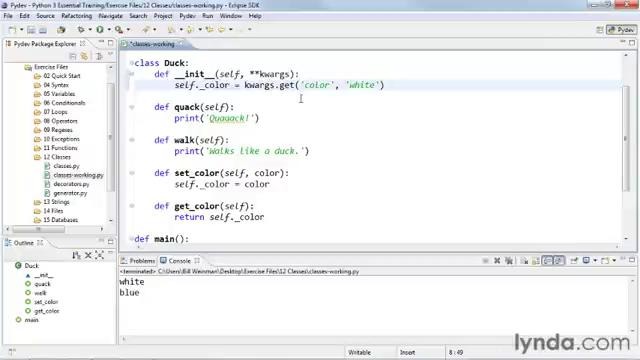Select set_color in Outline

[46, 302]
